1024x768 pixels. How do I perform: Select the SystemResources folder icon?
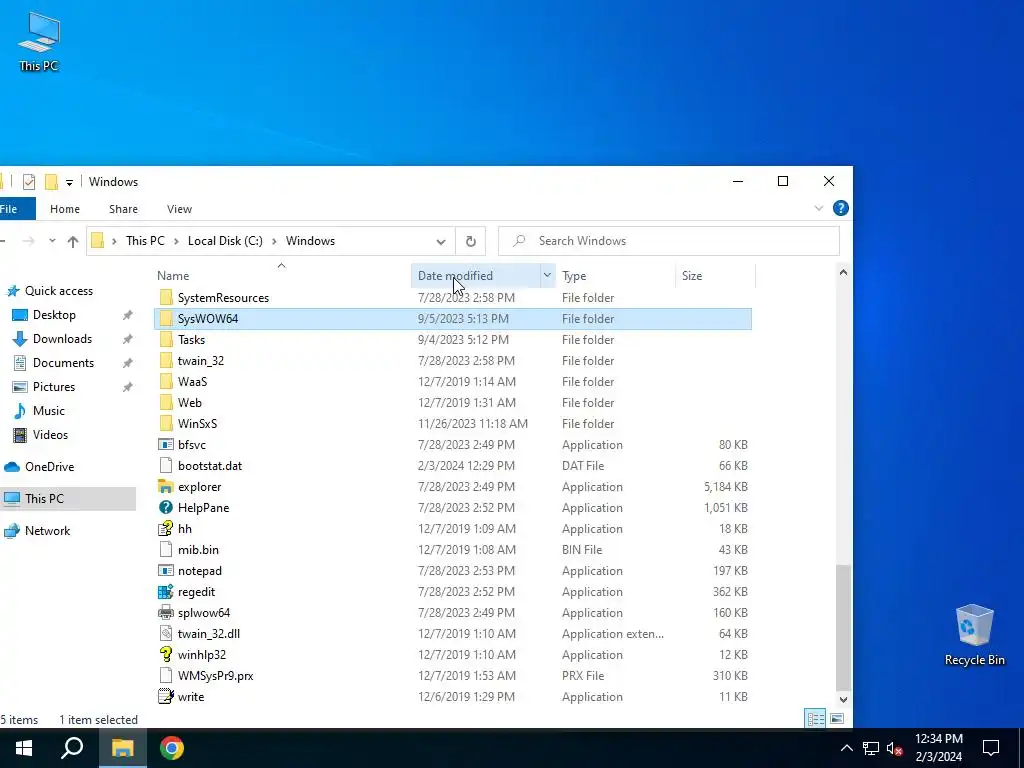pyautogui.click(x=166, y=298)
